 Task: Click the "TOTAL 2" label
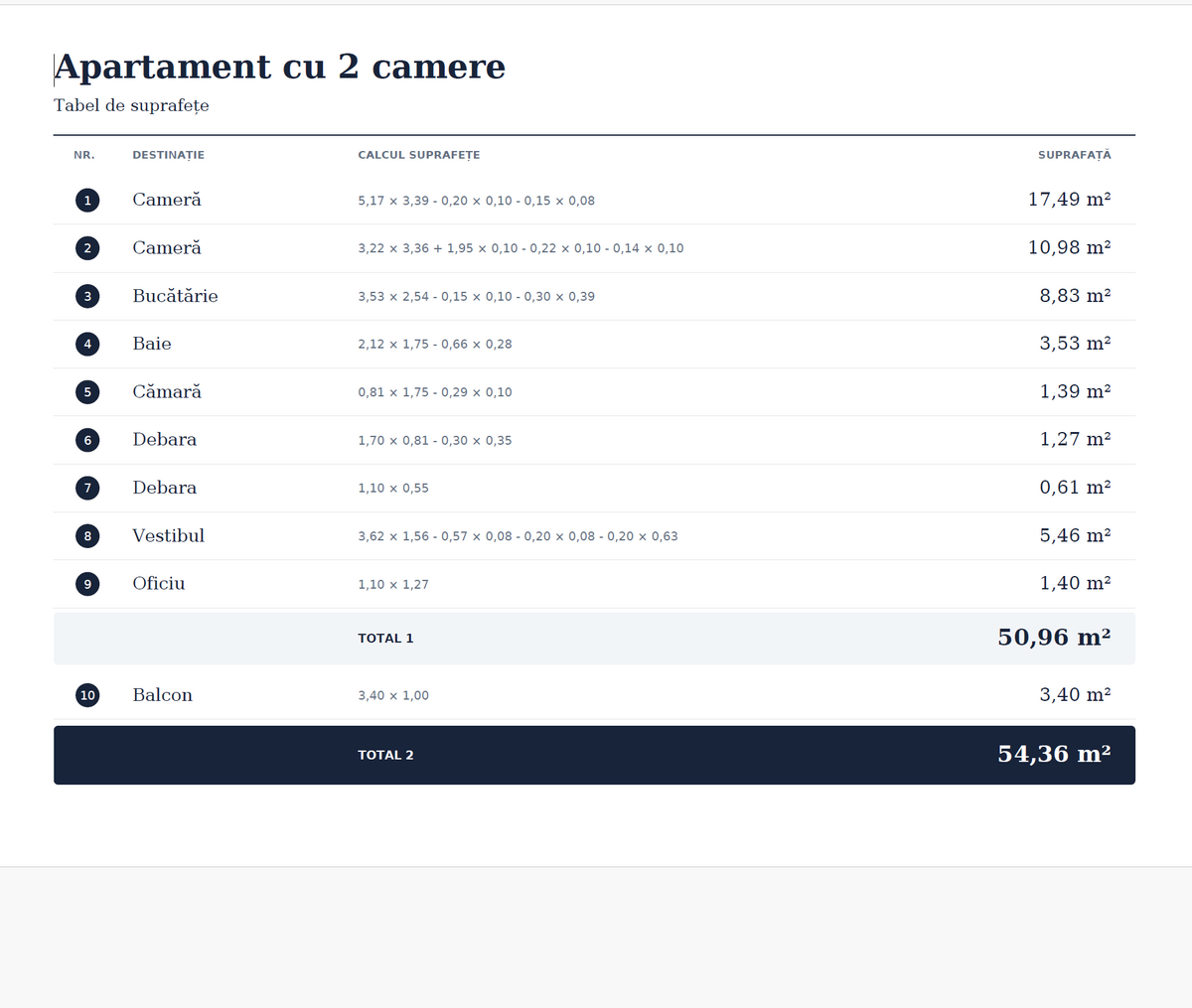click(386, 755)
